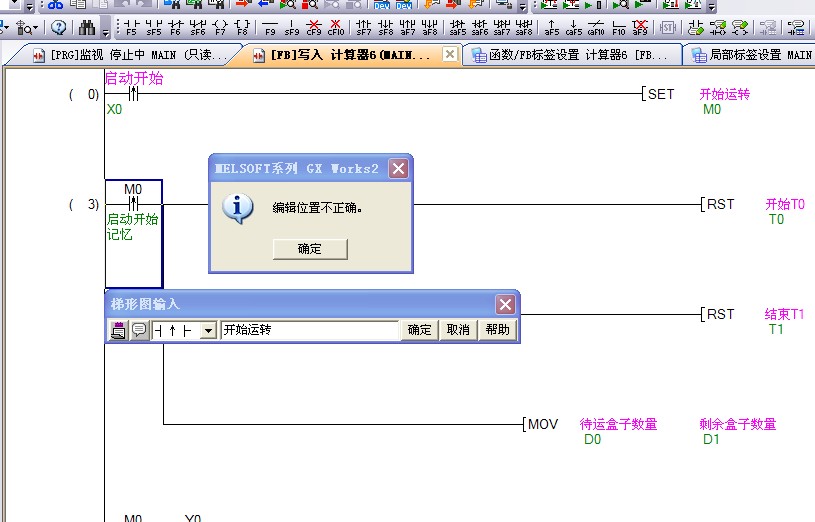The image size is (815, 522).
Task: Open the contact type dropdown in ladder input
Action: (208, 330)
